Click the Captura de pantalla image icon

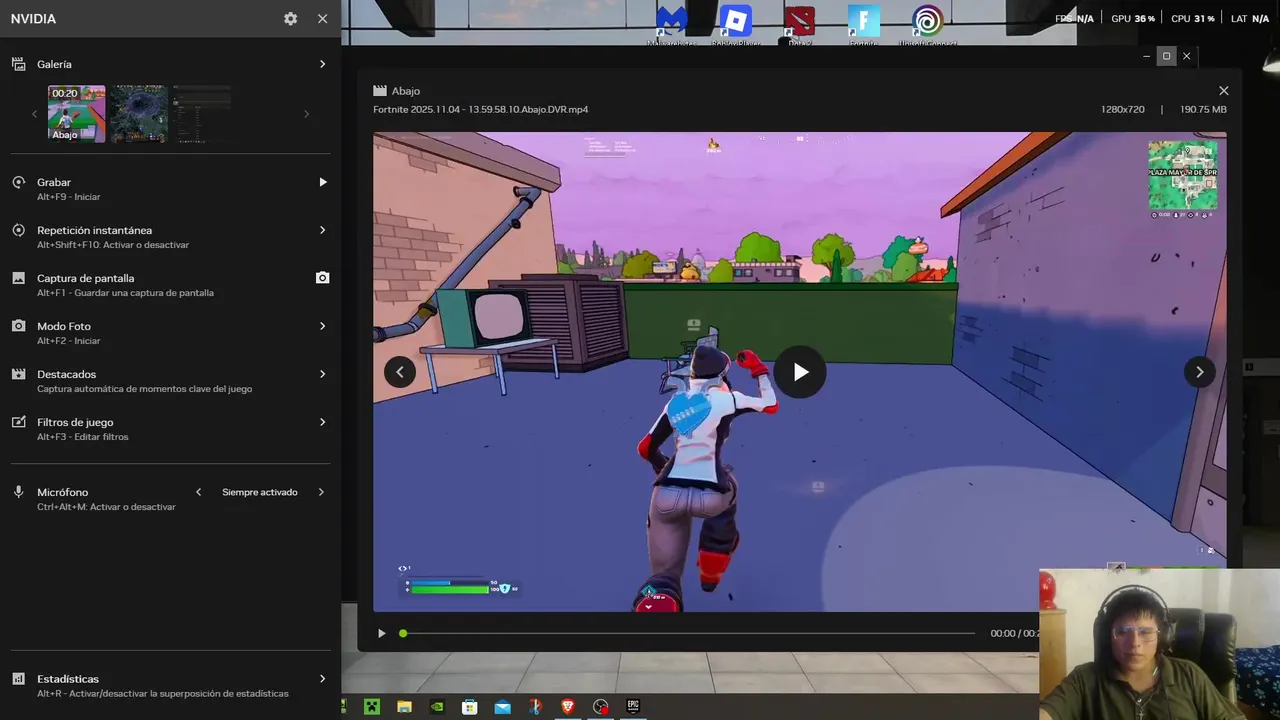coord(18,278)
